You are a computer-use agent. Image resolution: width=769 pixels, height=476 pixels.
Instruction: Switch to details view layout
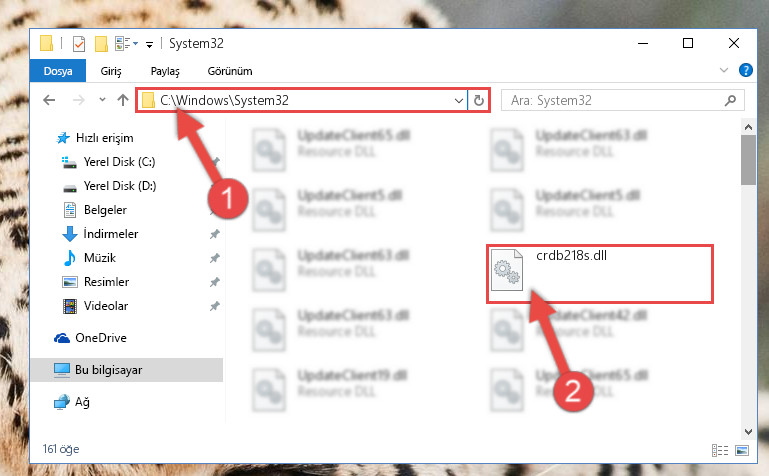(x=719, y=450)
